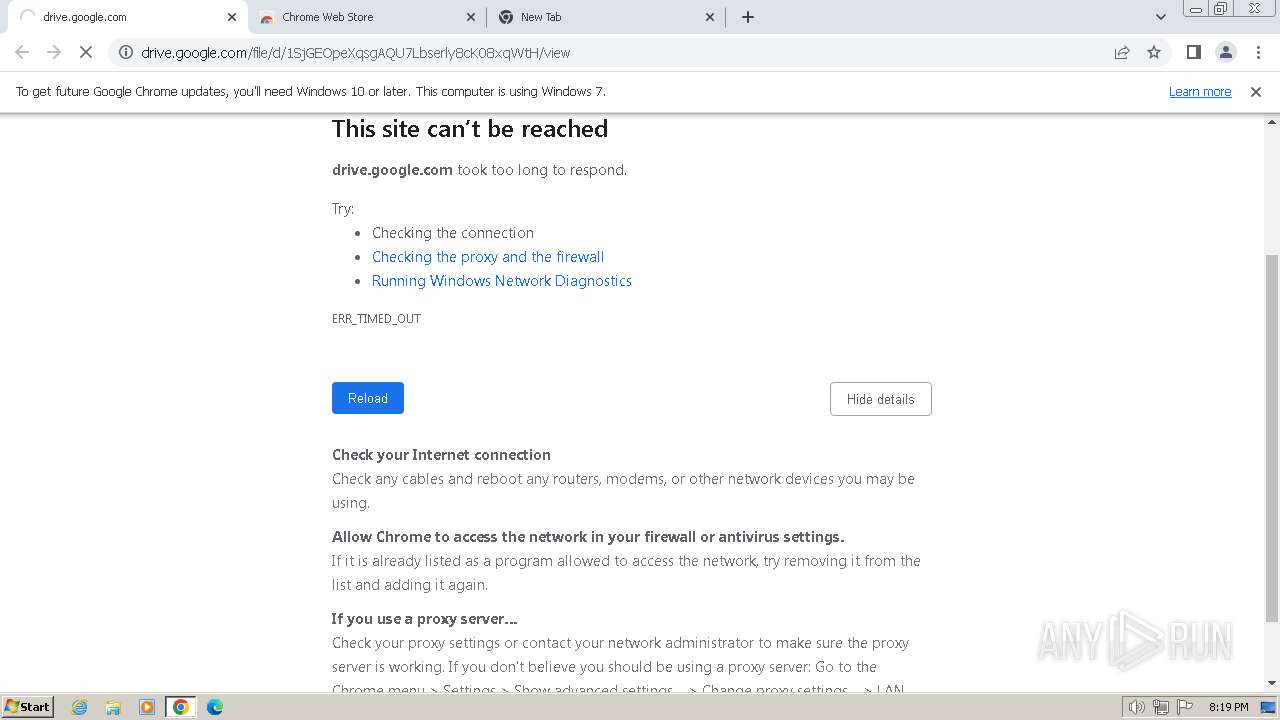Open a new tab with plus button

748,17
